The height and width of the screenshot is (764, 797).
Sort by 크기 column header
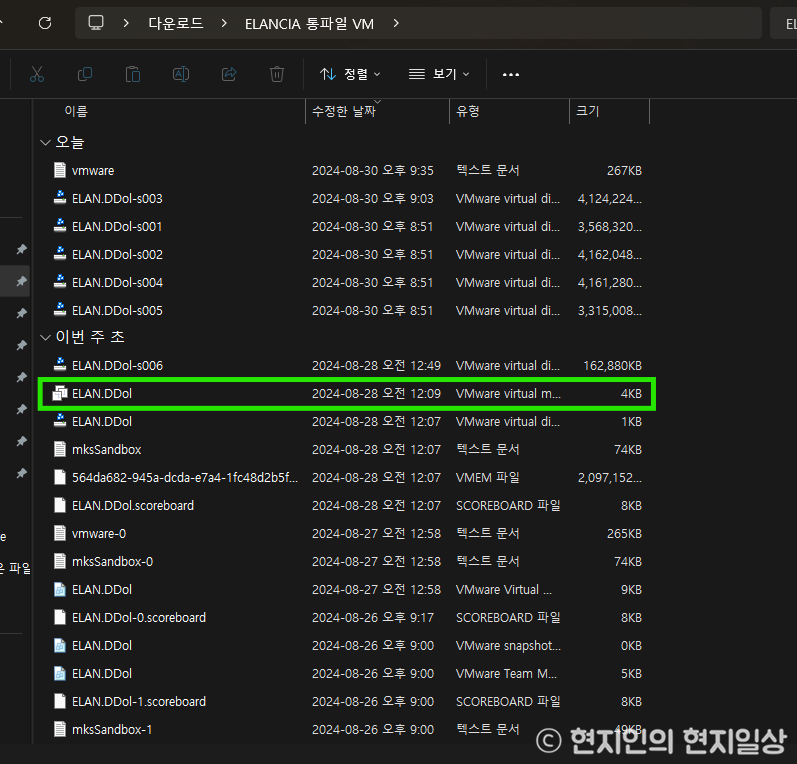[588, 111]
